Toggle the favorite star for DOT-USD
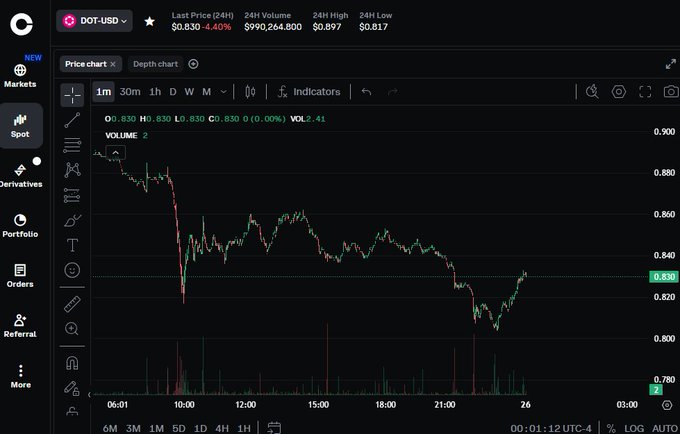Viewport: 680px width, 434px height. [x=150, y=21]
